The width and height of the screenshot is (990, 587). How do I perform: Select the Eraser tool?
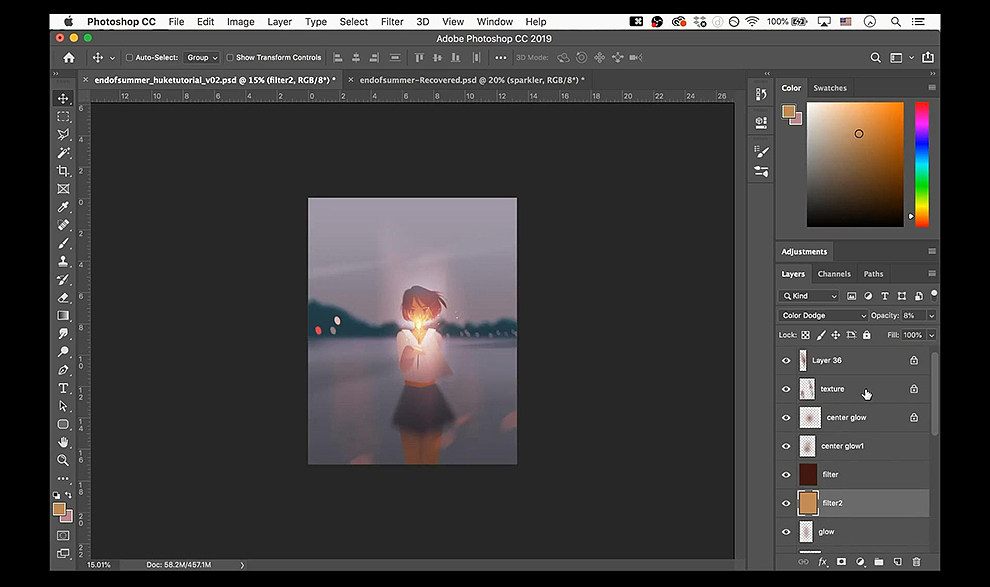[x=63, y=297]
